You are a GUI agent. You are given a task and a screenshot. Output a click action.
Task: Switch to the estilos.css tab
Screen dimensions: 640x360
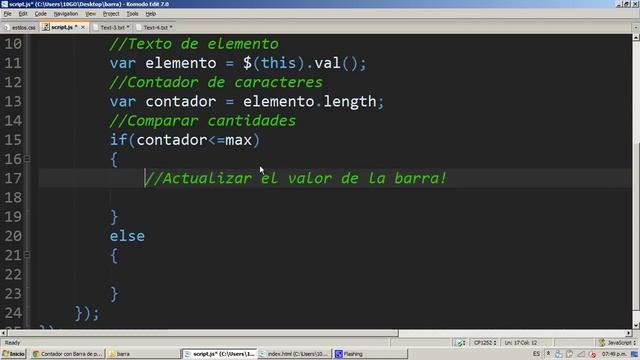20,27
